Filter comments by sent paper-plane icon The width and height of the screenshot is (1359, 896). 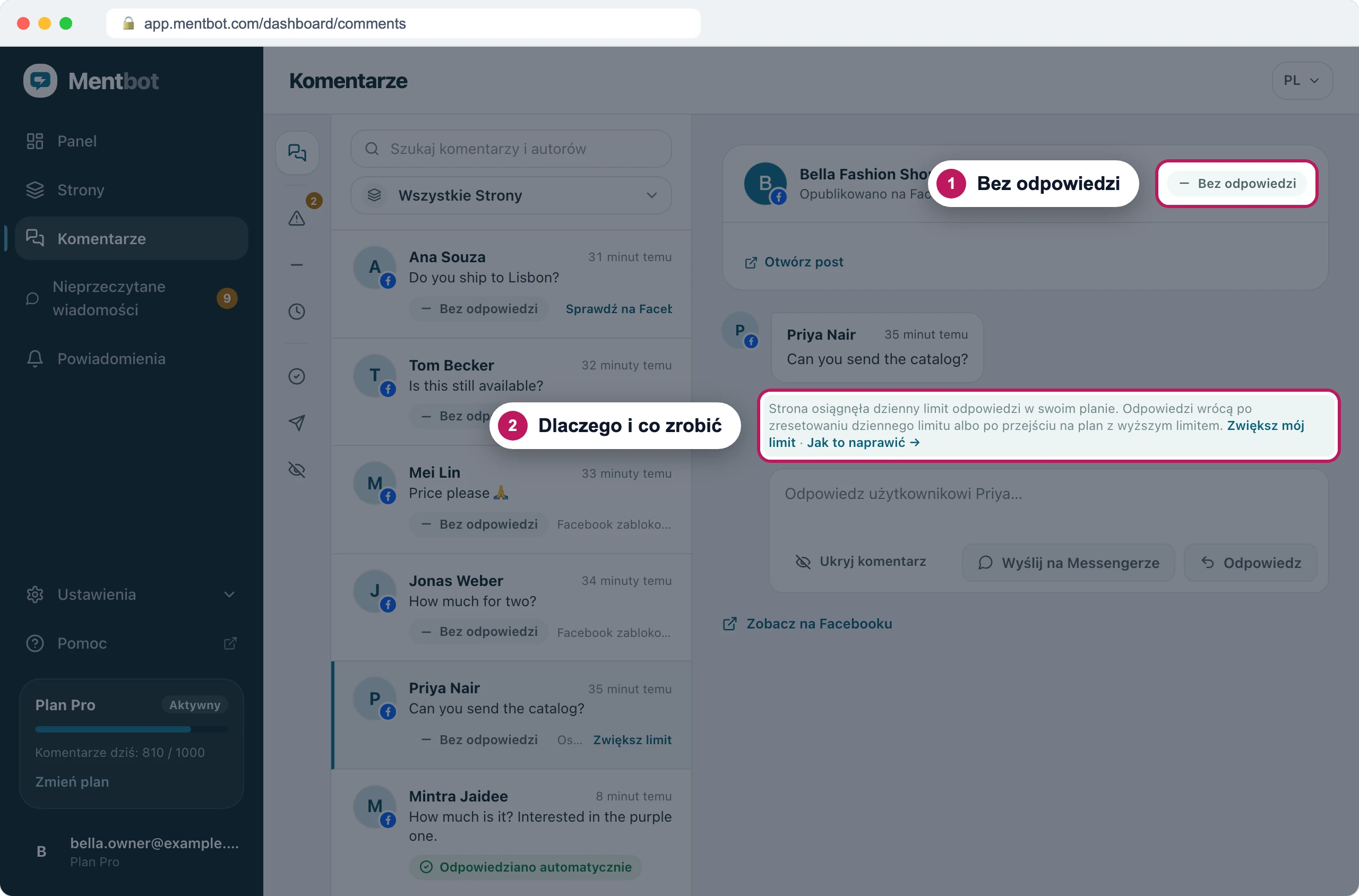(x=297, y=423)
